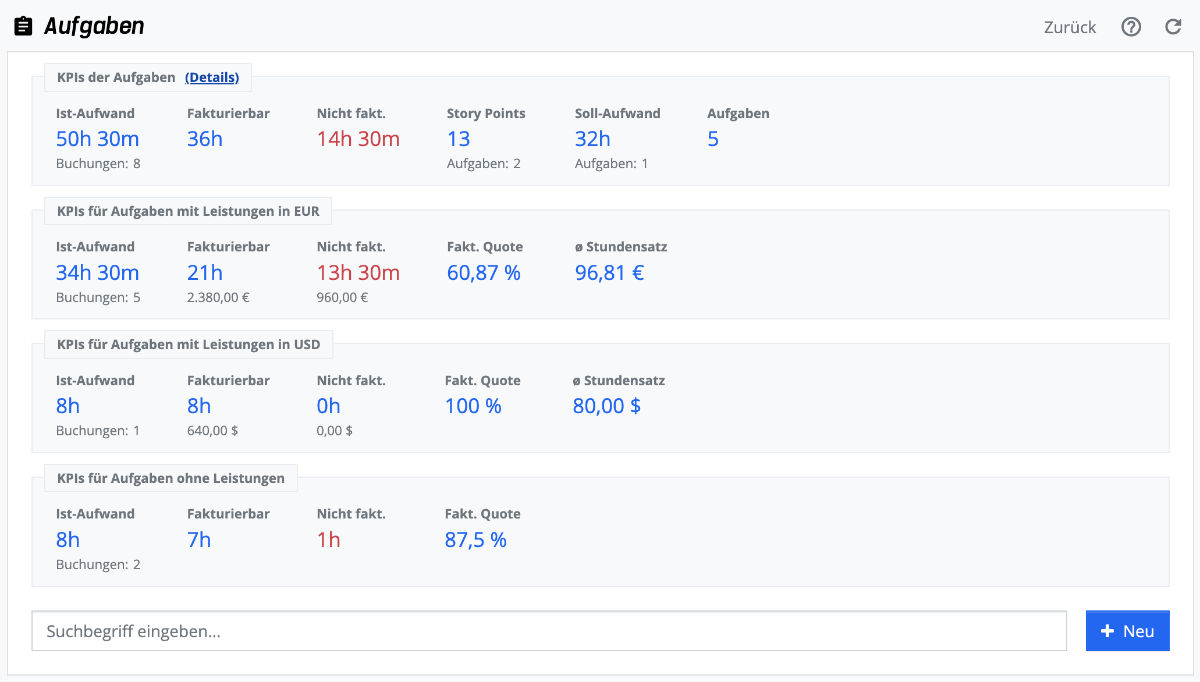Click the Aufgaben: 1 text under Soll-Aufwand
The width and height of the screenshot is (1200, 682).
tap(611, 163)
